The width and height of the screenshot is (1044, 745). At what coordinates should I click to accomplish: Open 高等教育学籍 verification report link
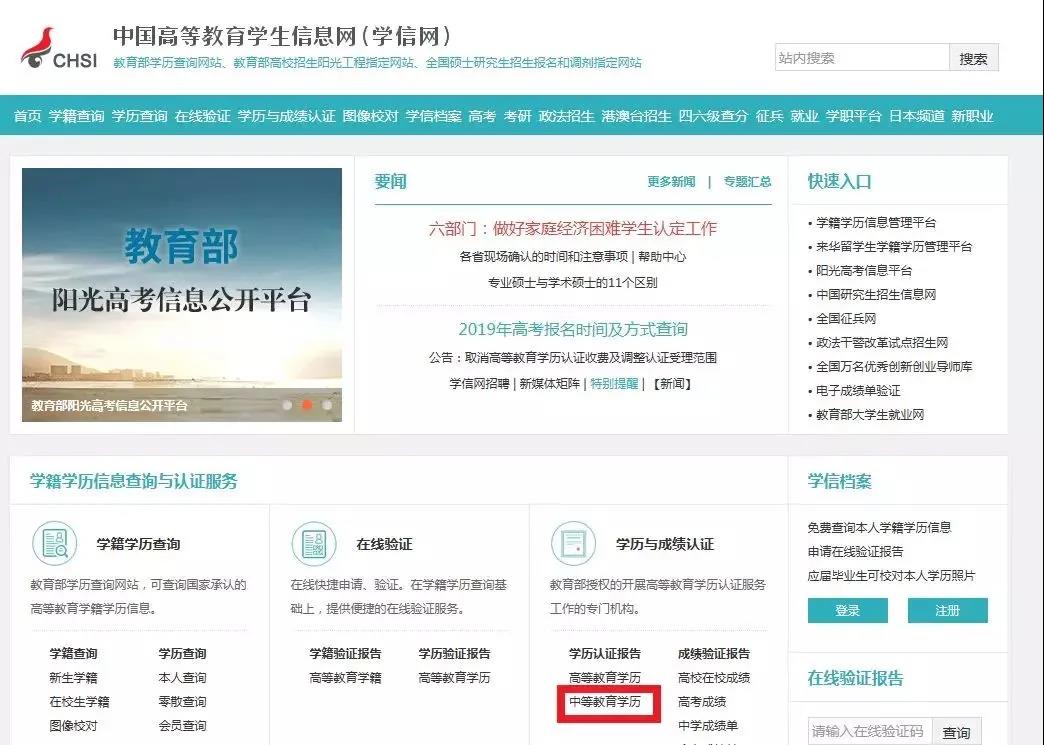[346, 678]
